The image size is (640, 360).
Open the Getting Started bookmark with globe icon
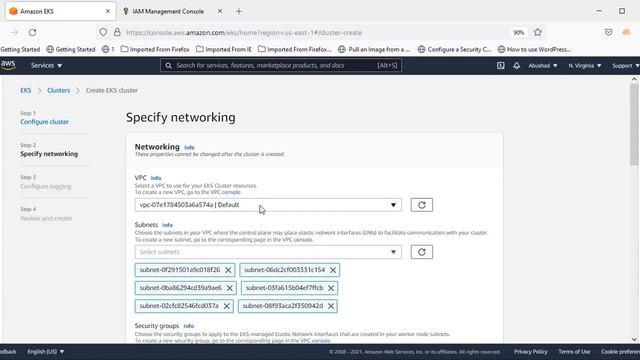pos(71,49)
